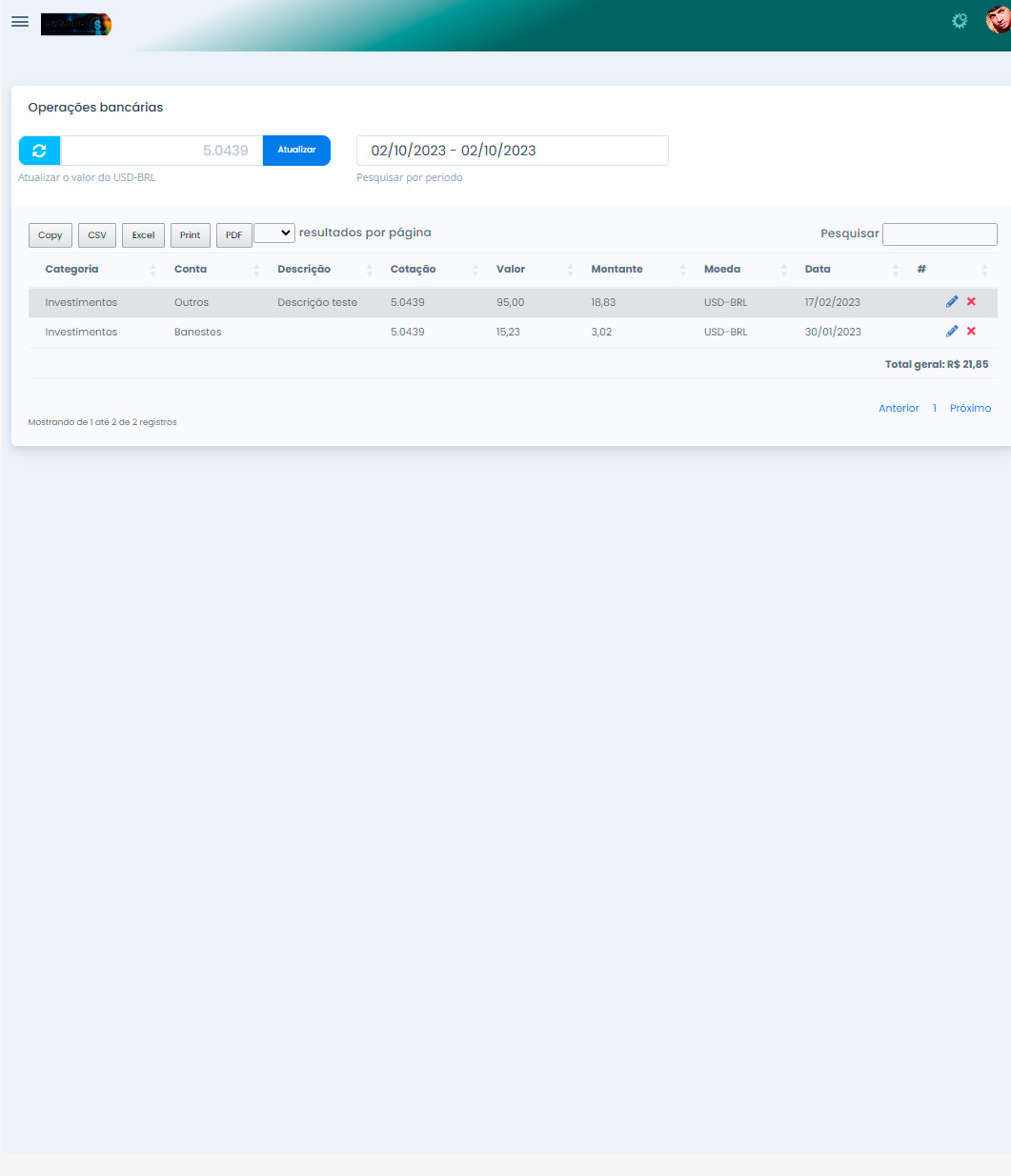
Task: Sort table by Categoria column
Action: click(x=72, y=270)
